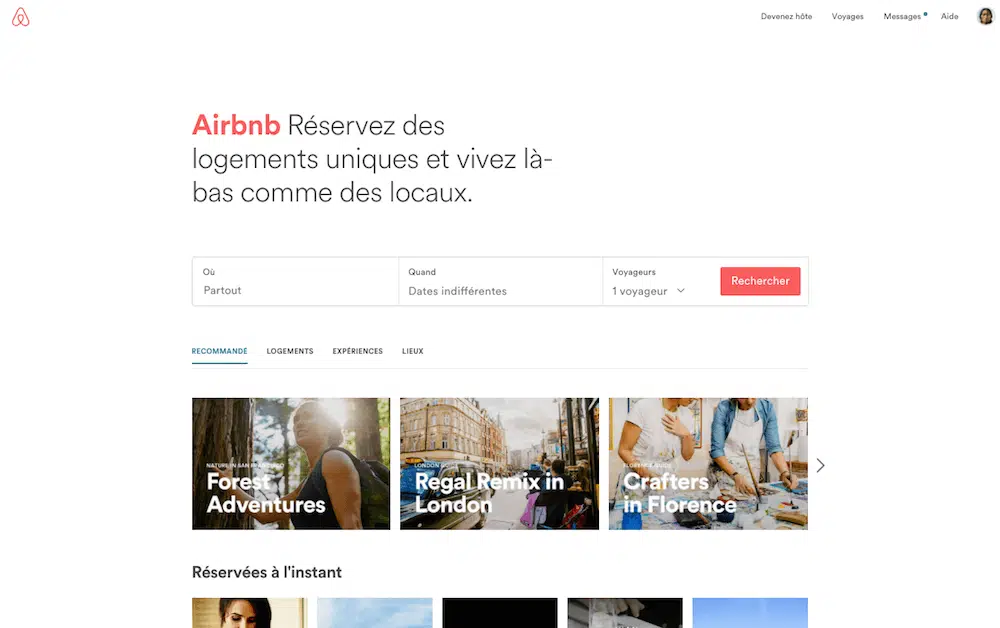This screenshot has width=1000, height=628.
Task: Open first thumbnail under Réservées à l'instant
Action: click(x=249, y=613)
